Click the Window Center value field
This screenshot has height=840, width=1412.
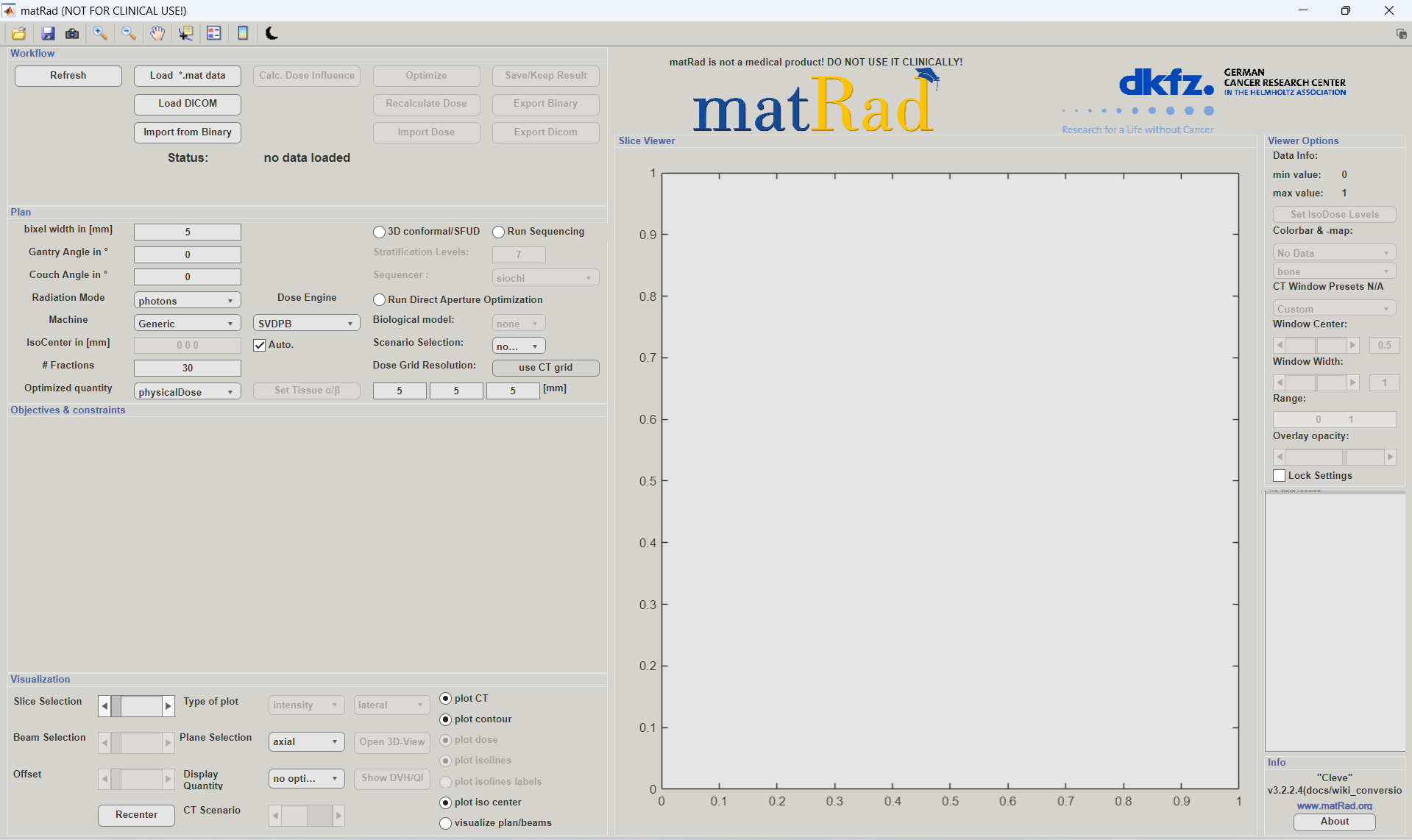pyautogui.click(x=1384, y=345)
